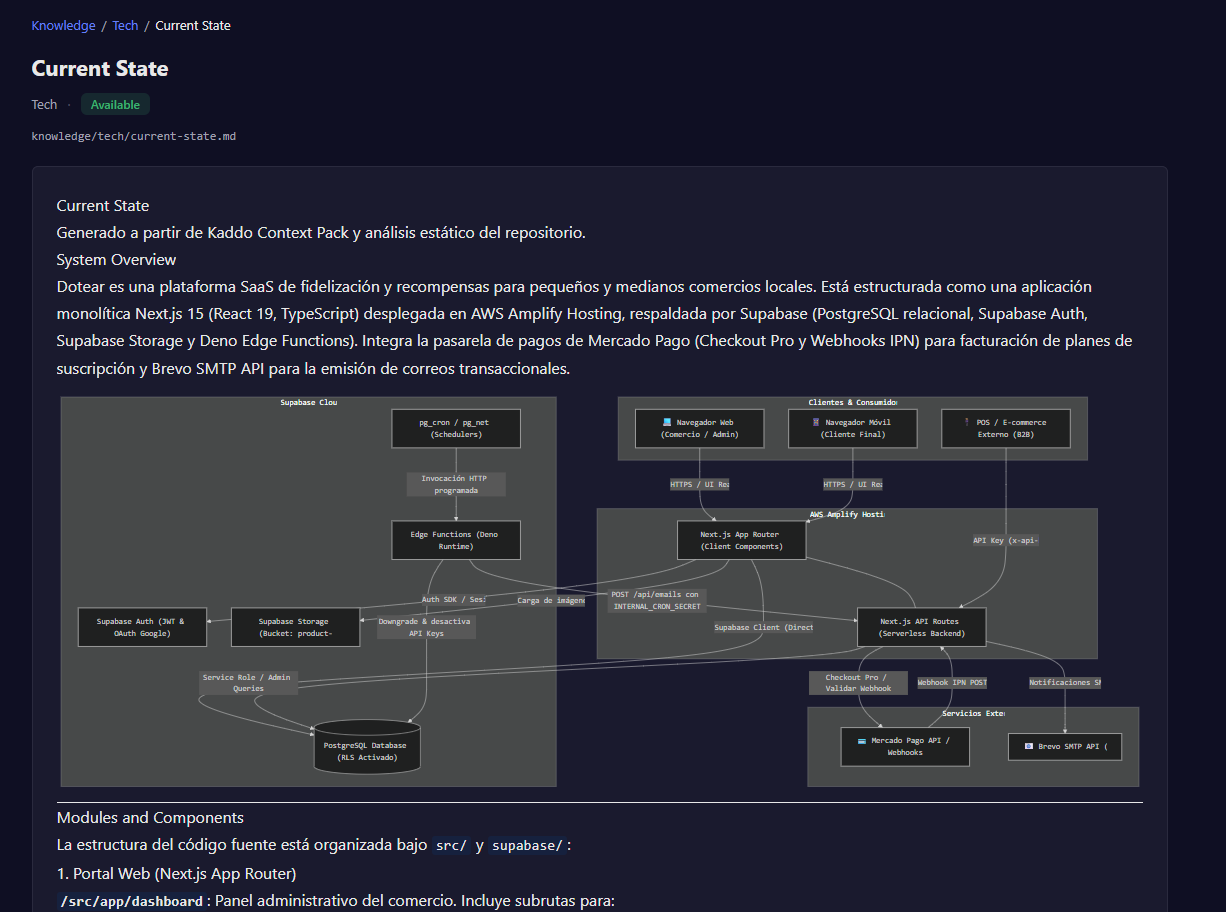1226x912 pixels.
Task: Click the Webhook IPN POST edge label
Action: (952, 683)
